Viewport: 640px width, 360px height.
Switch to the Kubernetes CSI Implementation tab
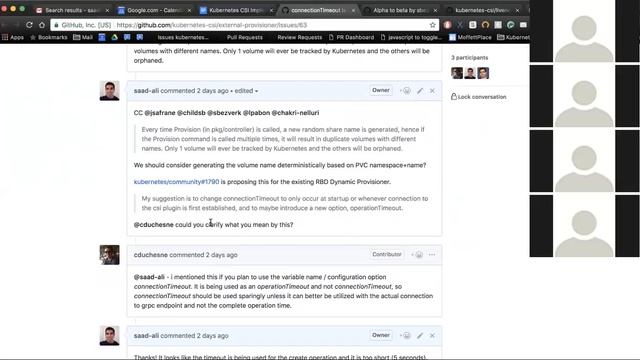tap(237, 10)
